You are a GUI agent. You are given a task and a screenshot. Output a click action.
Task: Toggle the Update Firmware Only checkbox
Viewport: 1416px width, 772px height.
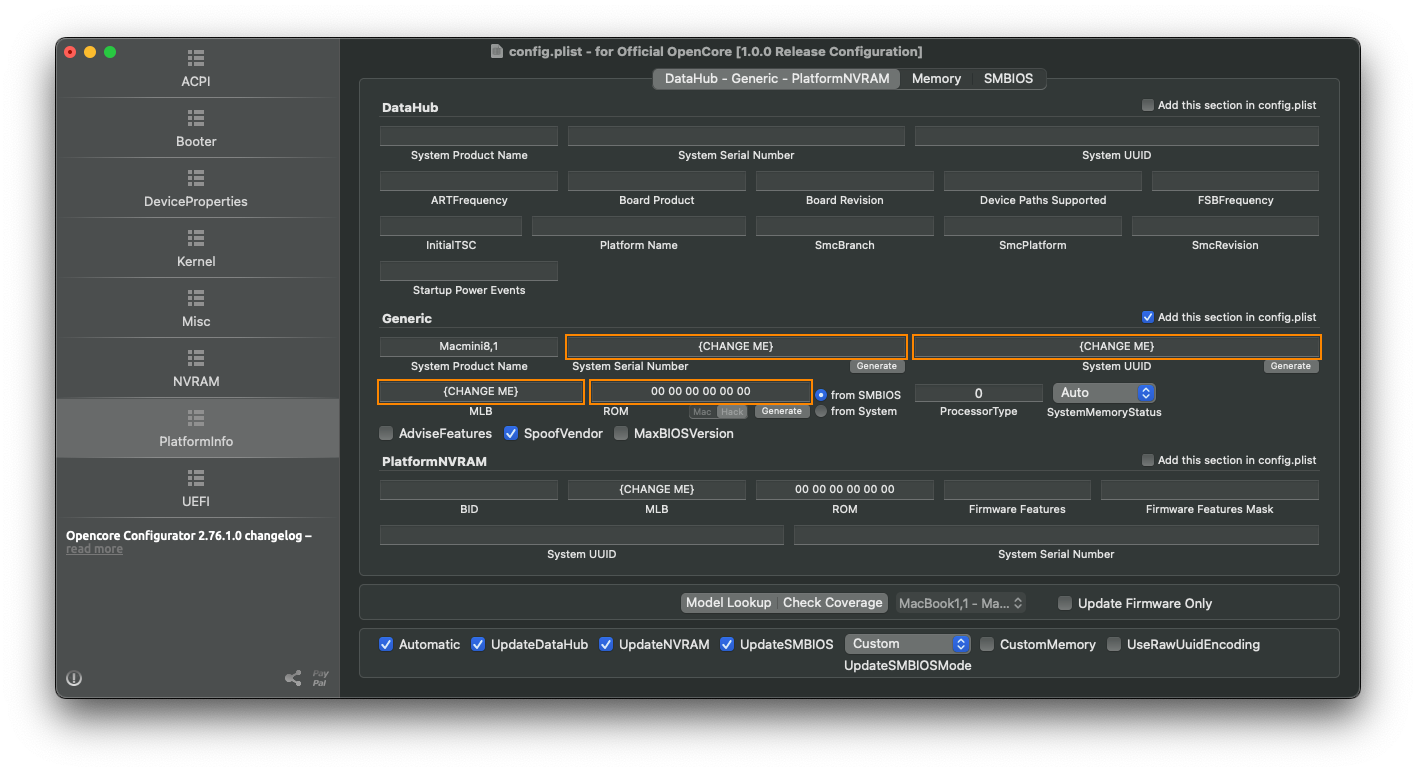pyautogui.click(x=1065, y=603)
